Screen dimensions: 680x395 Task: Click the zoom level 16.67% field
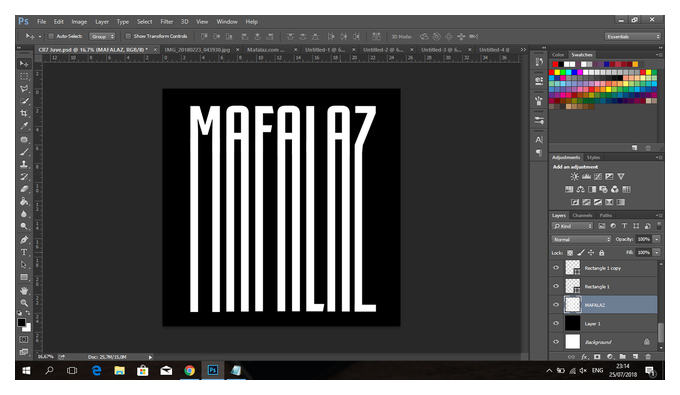click(x=45, y=357)
